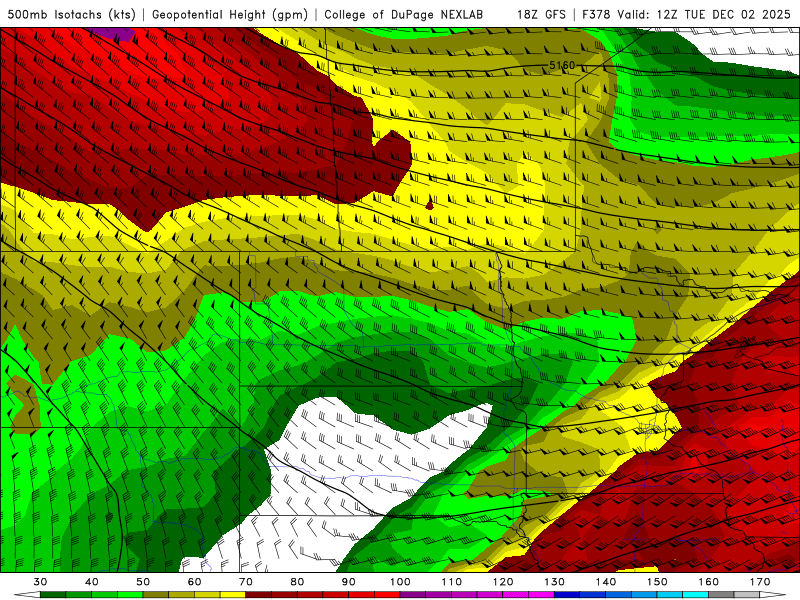Click the legend value 80
This screenshot has height=600, width=800.
point(297,582)
